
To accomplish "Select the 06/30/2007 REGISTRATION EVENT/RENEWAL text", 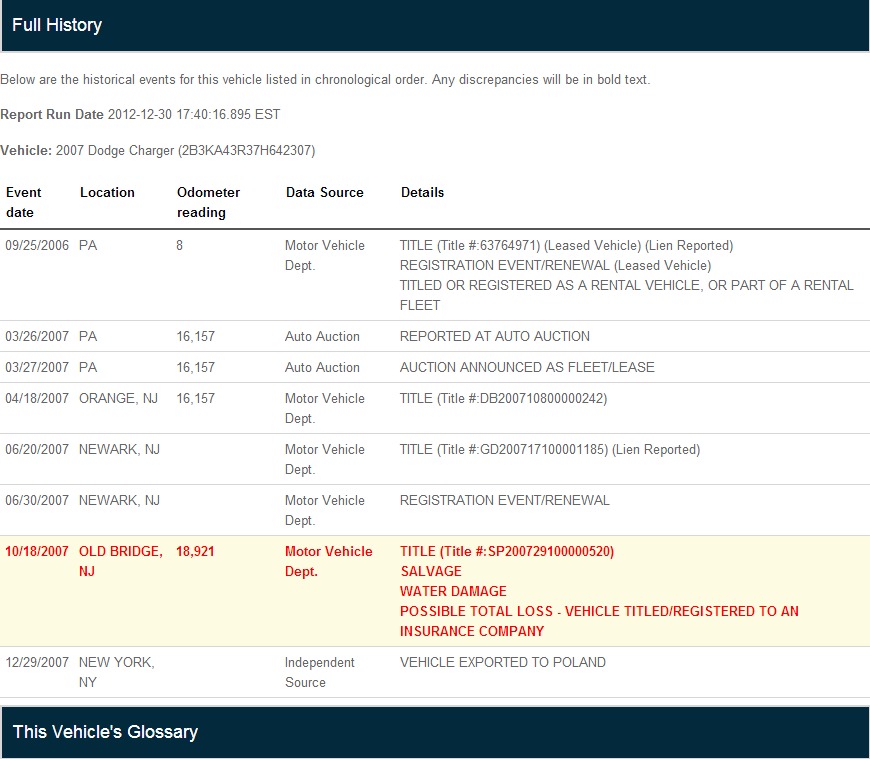I will (504, 500).
